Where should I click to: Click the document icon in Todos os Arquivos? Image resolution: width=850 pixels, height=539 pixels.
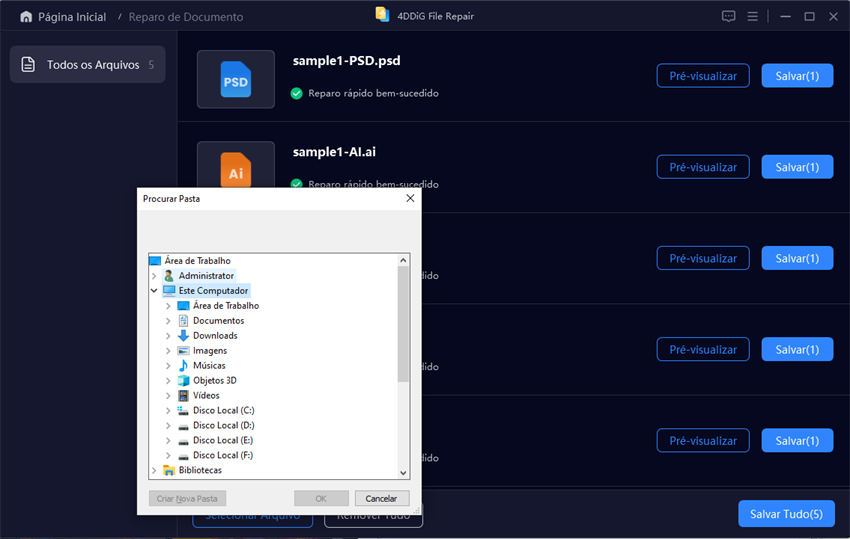coord(28,65)
